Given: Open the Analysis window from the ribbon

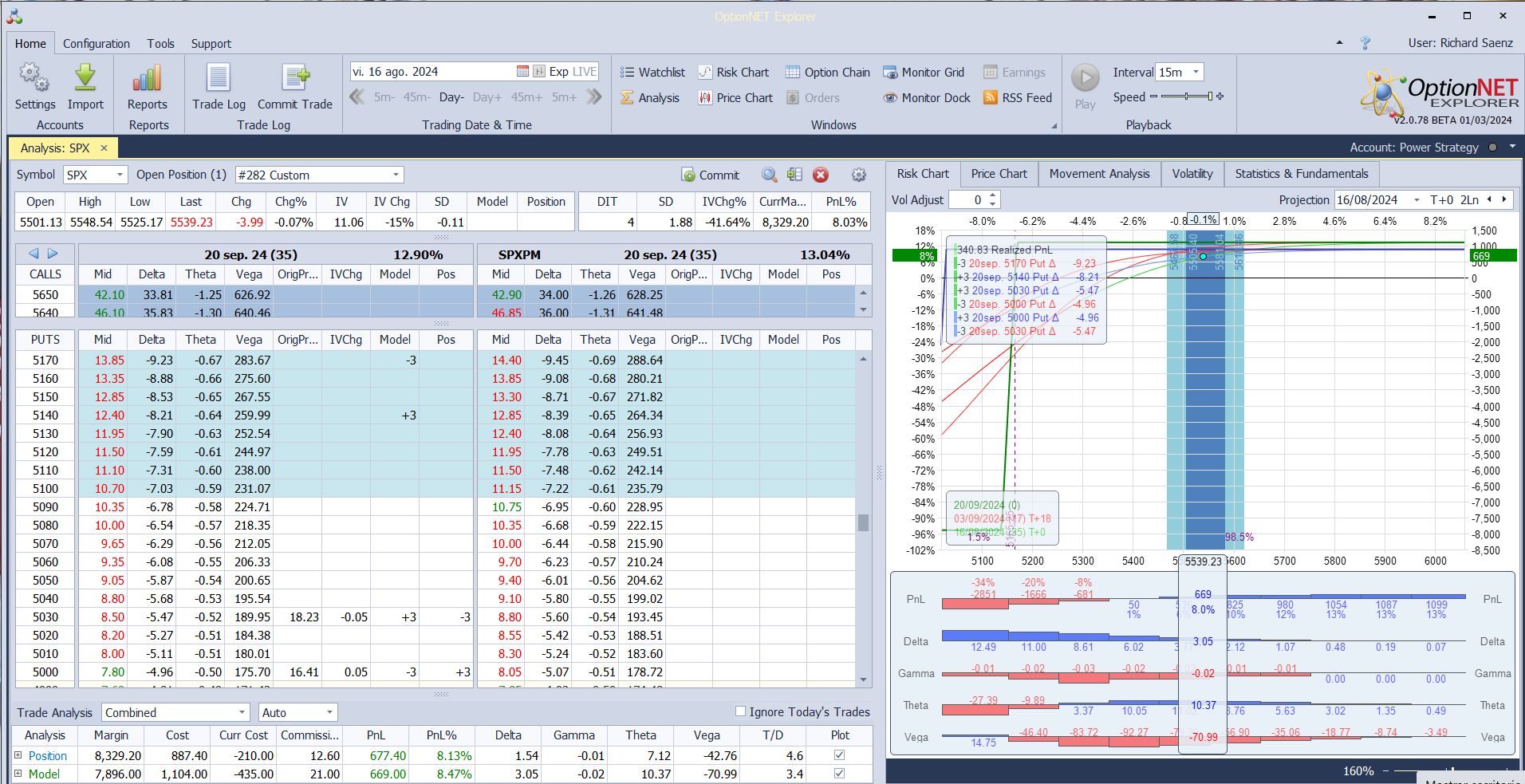Looking at the screenshot, I should point(650,97).
